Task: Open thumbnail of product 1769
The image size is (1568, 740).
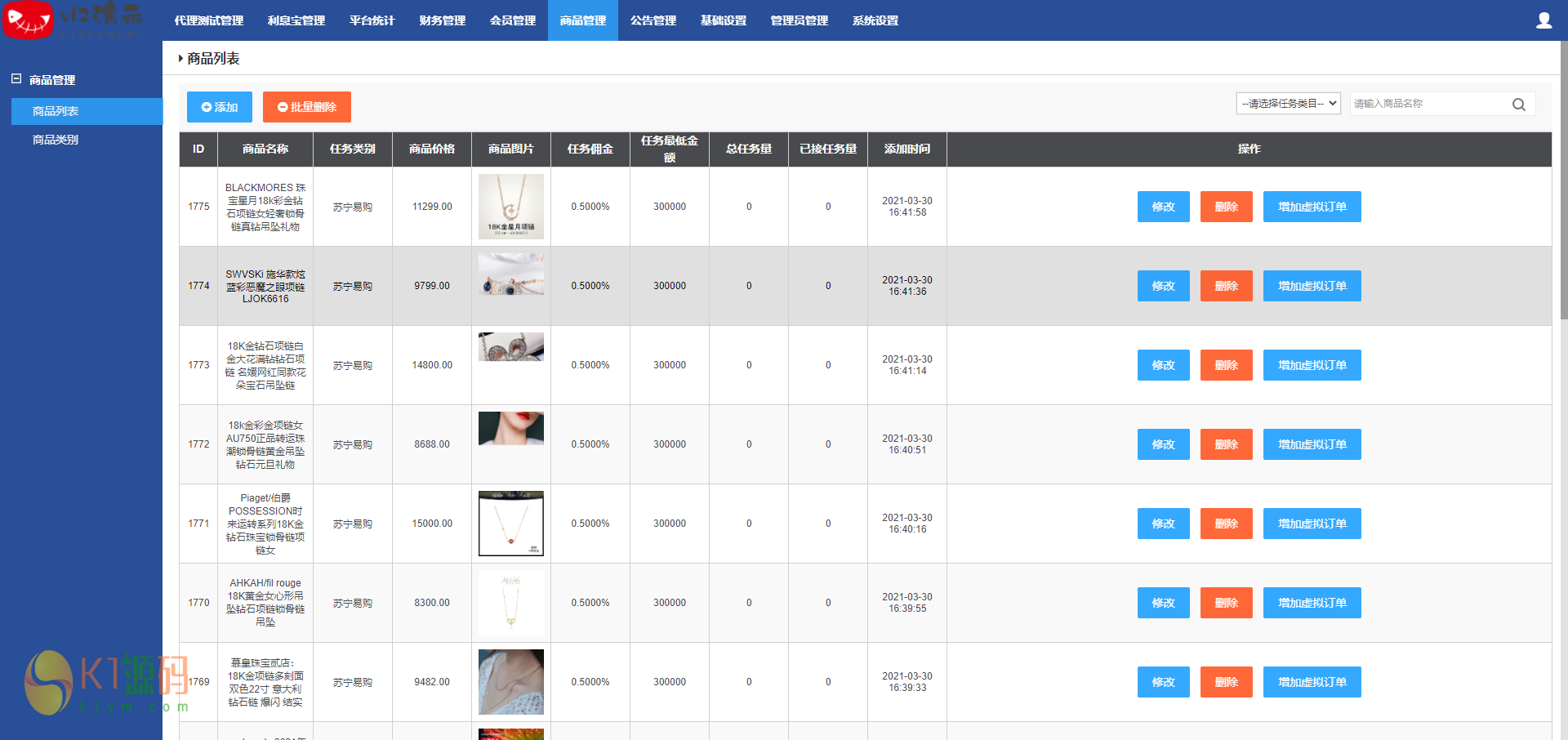Action: [x=510, y=682]
